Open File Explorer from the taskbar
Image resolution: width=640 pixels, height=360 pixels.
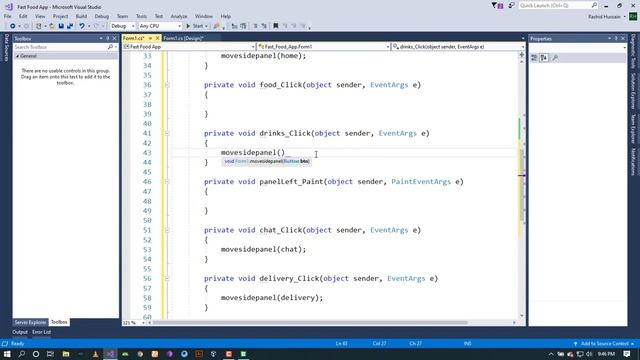click(66, 354)
